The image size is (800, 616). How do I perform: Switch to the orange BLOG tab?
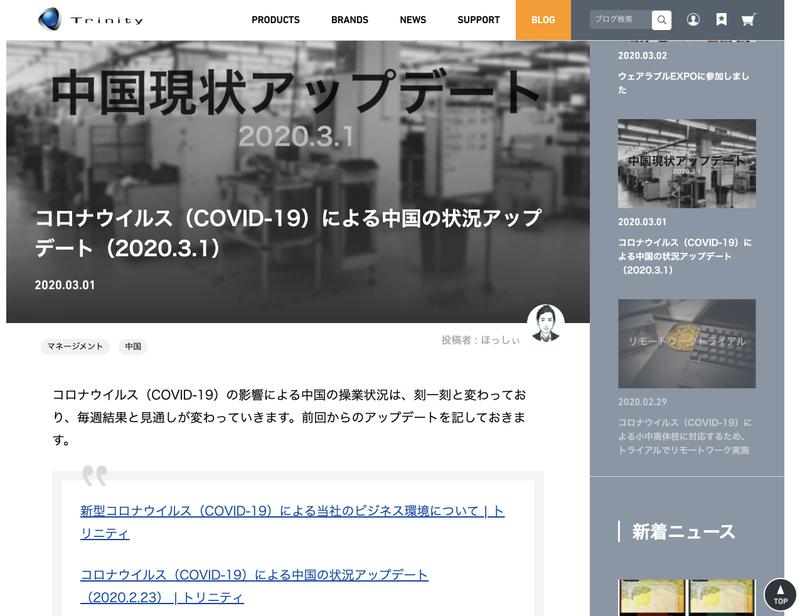click(542, 19)
